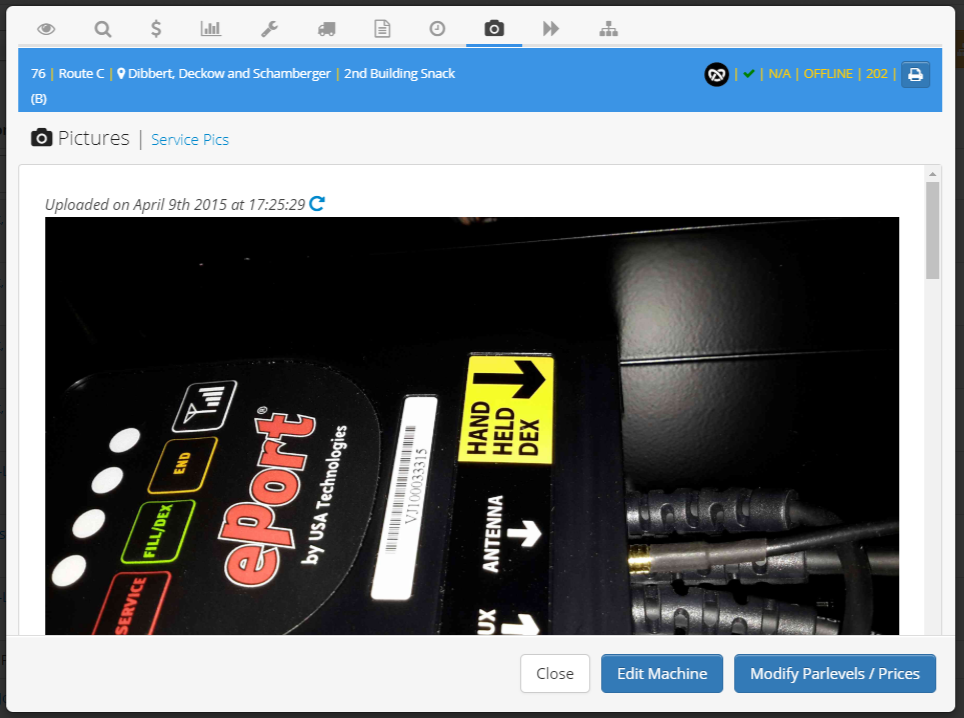
Task: Click Dibbert, Deckow and Schamberger location
Action: coord(229,74)
